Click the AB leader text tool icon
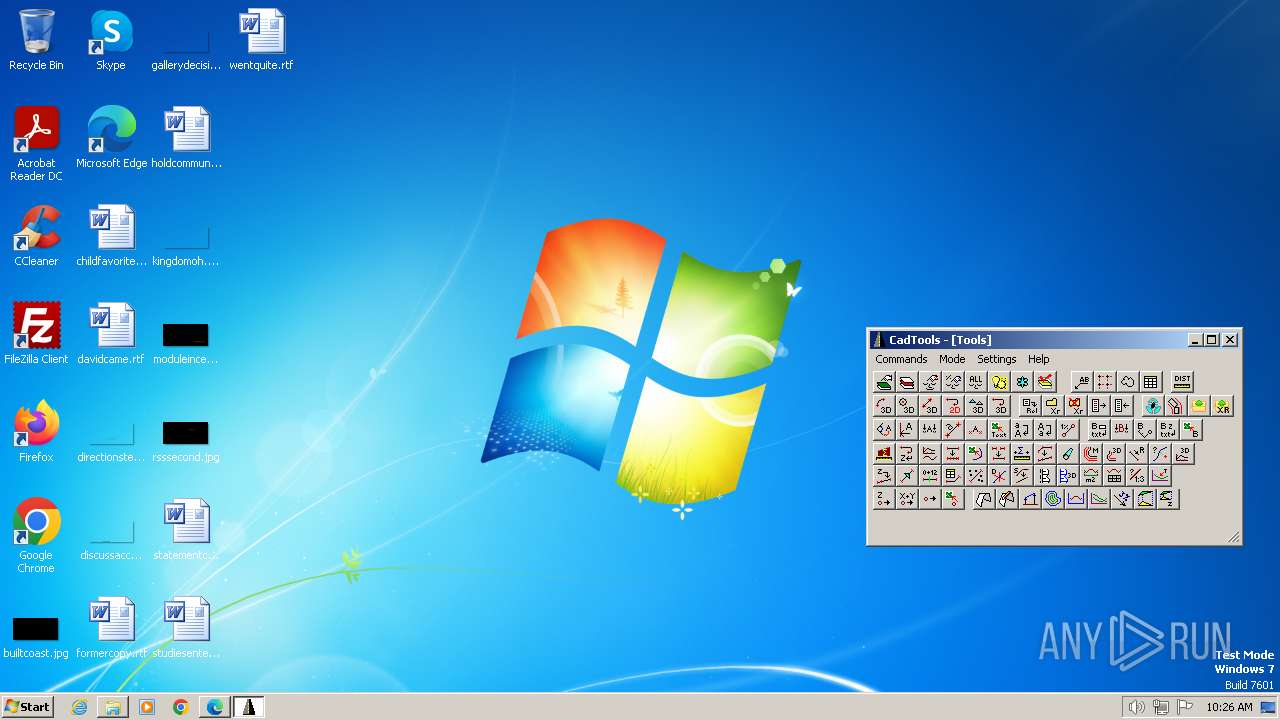Image resolution: width=1280 pixels, height=720 pixels. tap(1082, 381)
